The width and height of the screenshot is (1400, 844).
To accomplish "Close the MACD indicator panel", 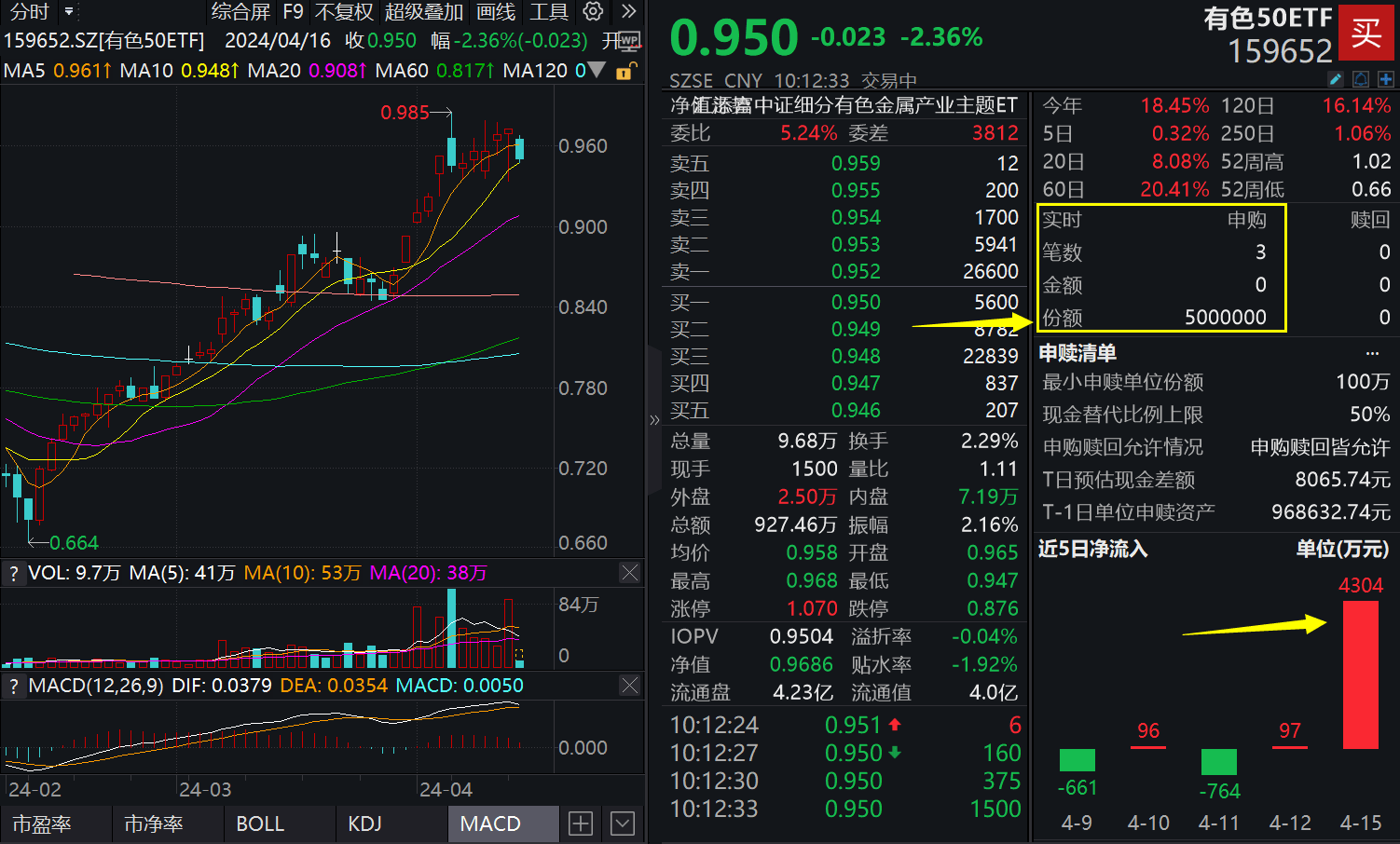I will click(630, 686).
